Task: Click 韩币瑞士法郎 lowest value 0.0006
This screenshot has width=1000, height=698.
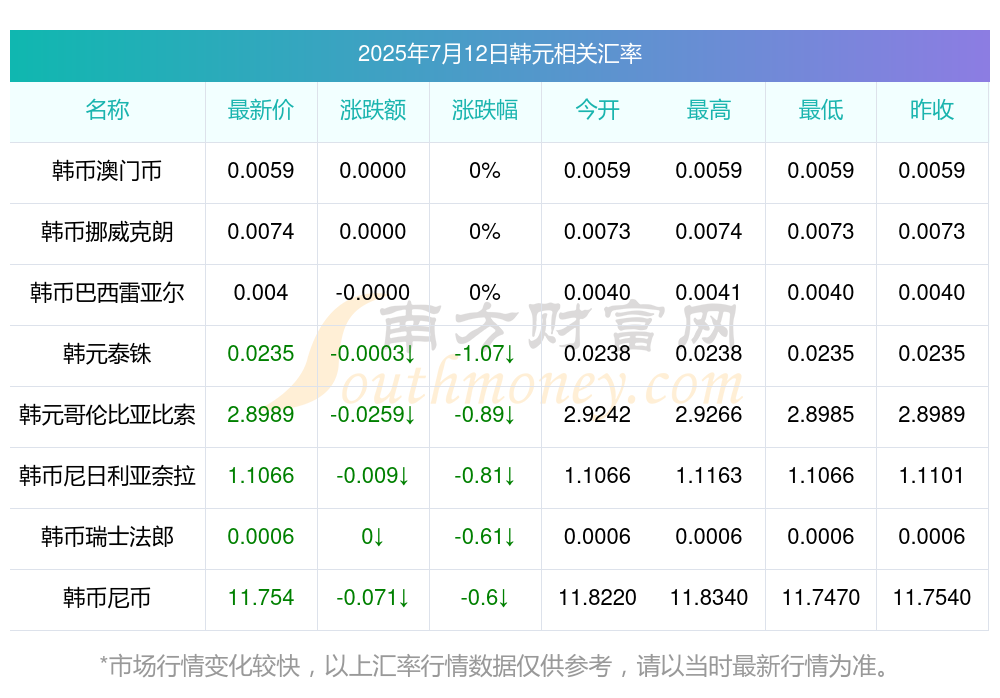Action: point(821,537)
